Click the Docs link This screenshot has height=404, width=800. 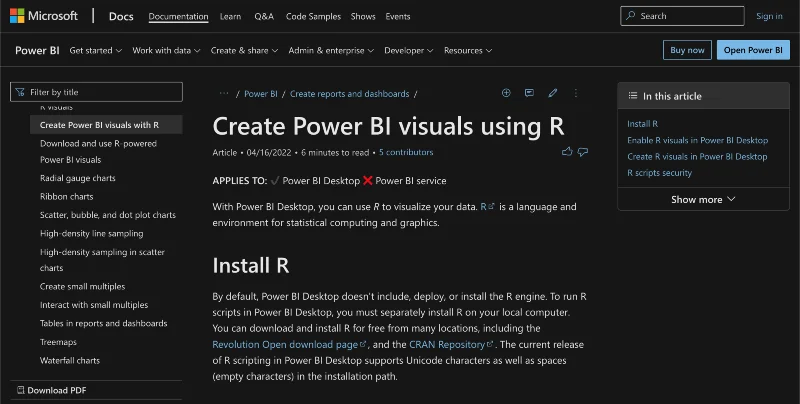click(x=121, y=16)
